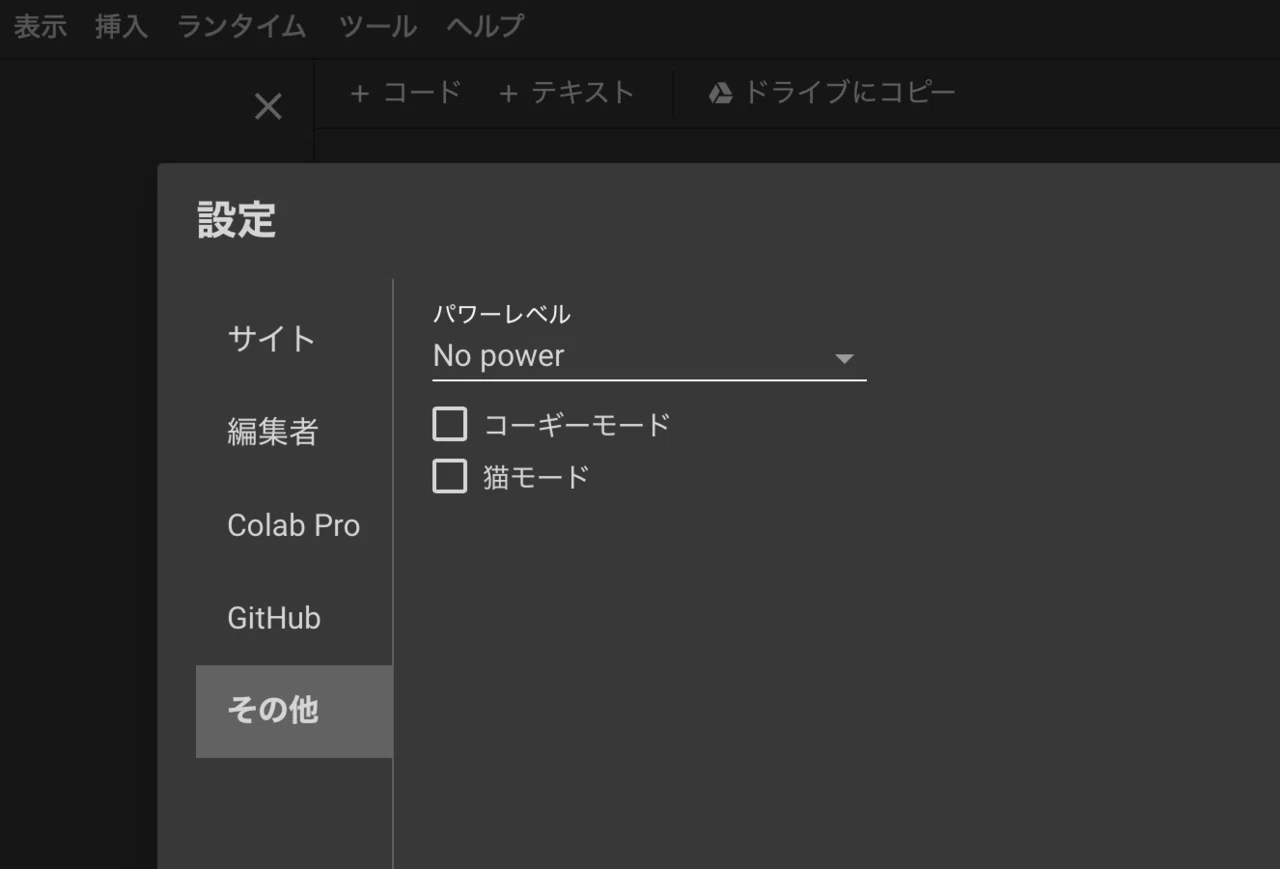
Task: Switch to the サイト settings tab
Action: [x=294, y=339]
